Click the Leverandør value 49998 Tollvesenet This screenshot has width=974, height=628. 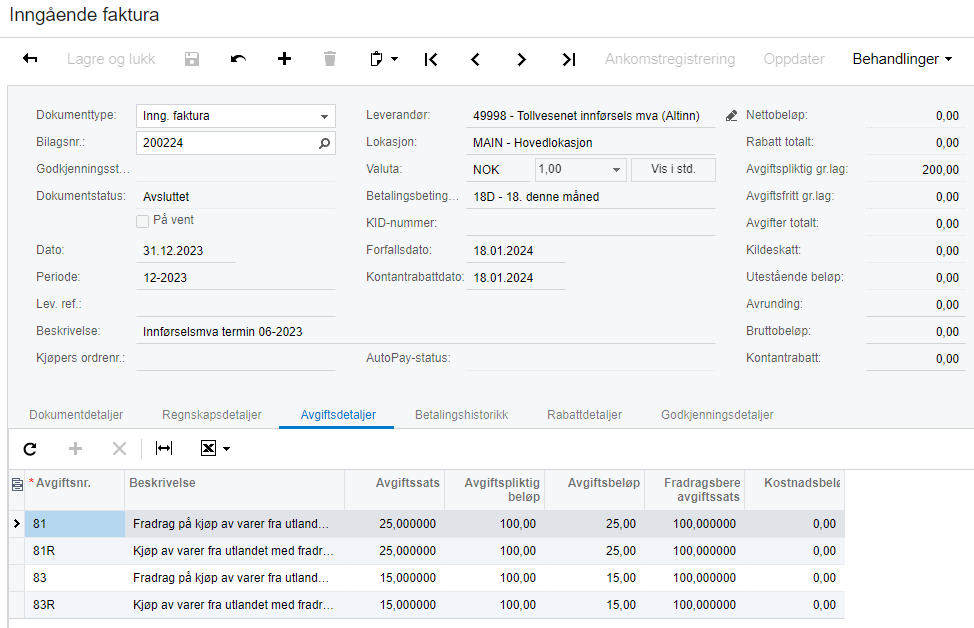click(x=586, y=116)
